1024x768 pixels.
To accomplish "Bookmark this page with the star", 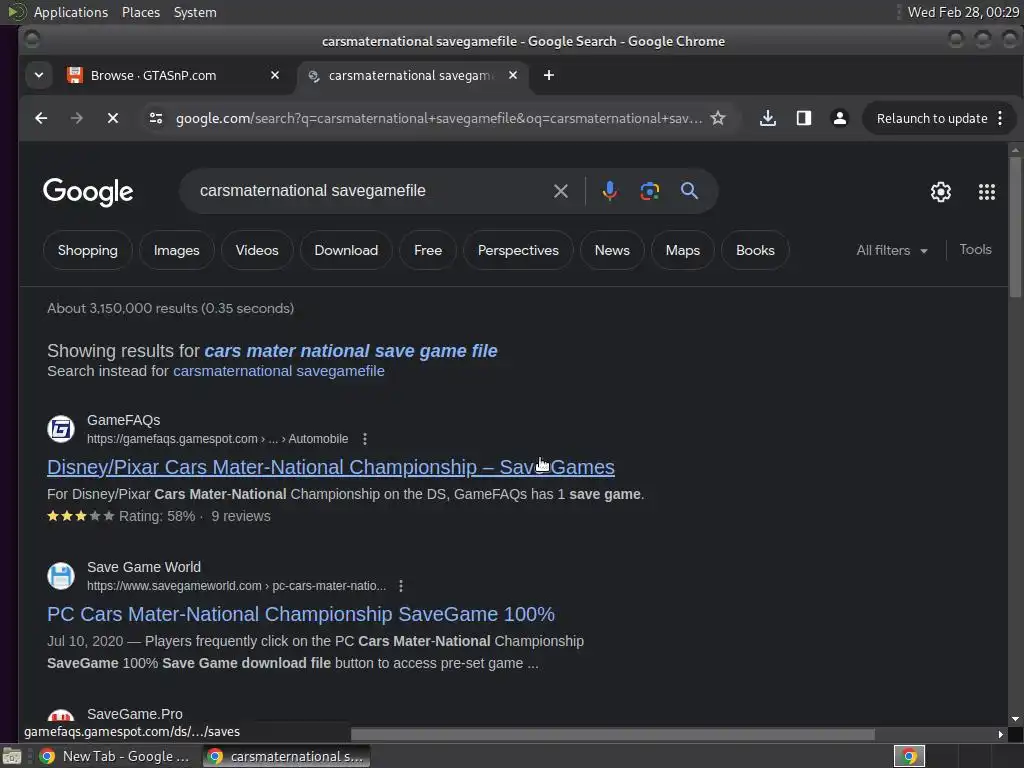I will click(718, 118).
